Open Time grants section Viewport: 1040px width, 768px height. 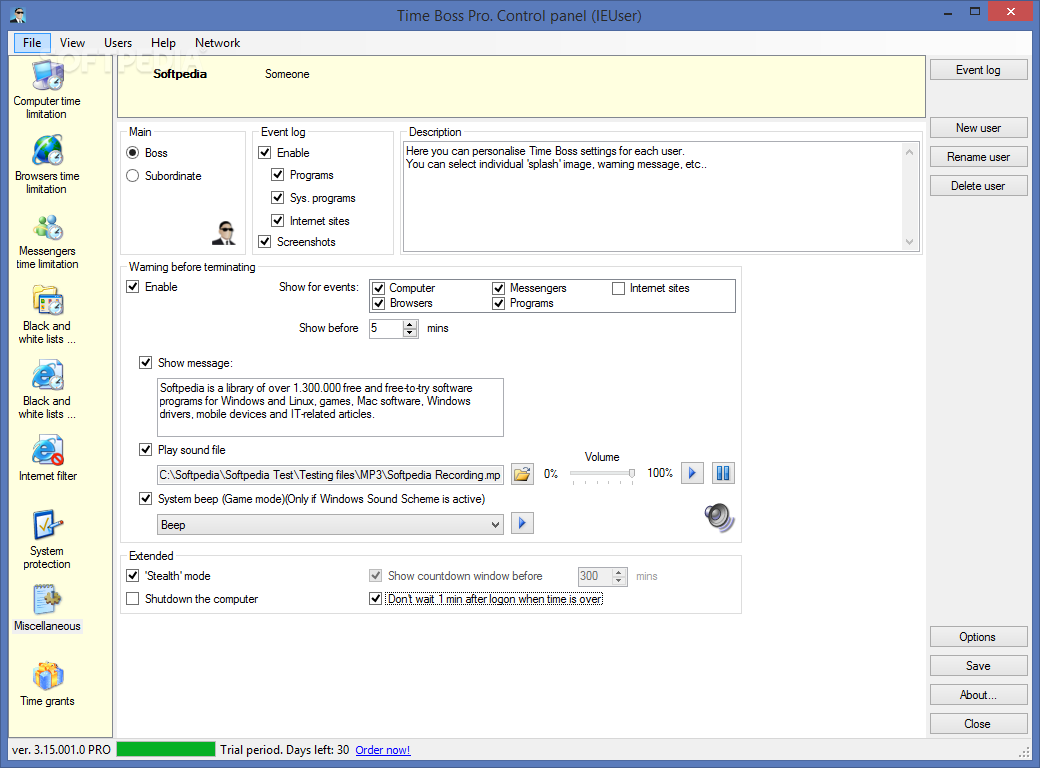47,684
